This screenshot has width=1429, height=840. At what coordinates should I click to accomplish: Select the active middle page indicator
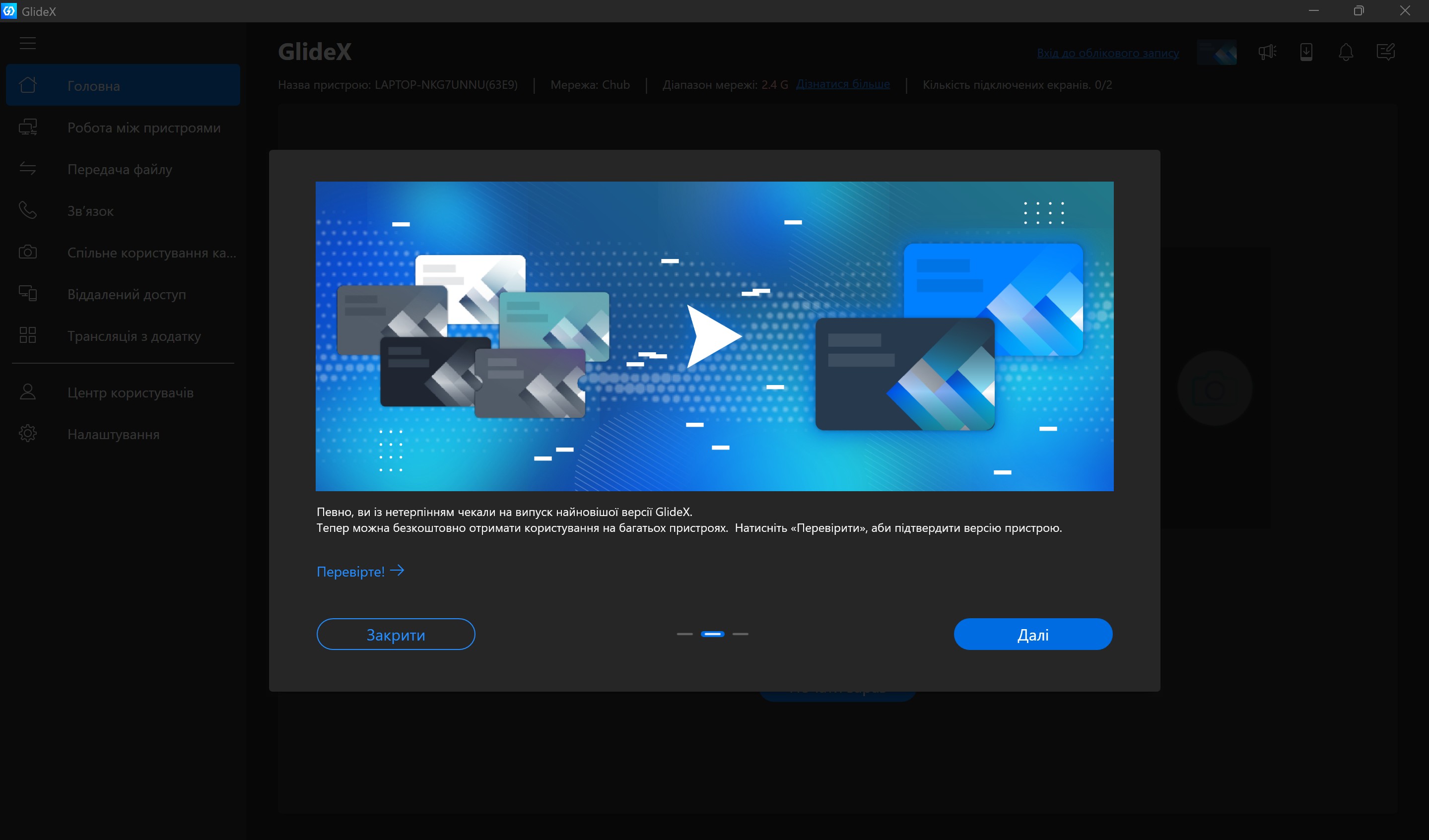pos(712,634)
